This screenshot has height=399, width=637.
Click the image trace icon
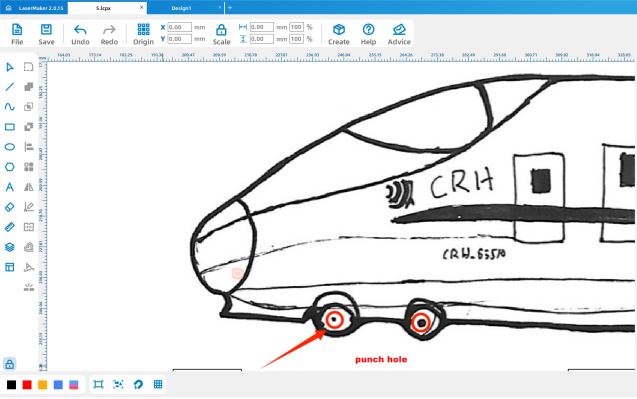(28, 247)
